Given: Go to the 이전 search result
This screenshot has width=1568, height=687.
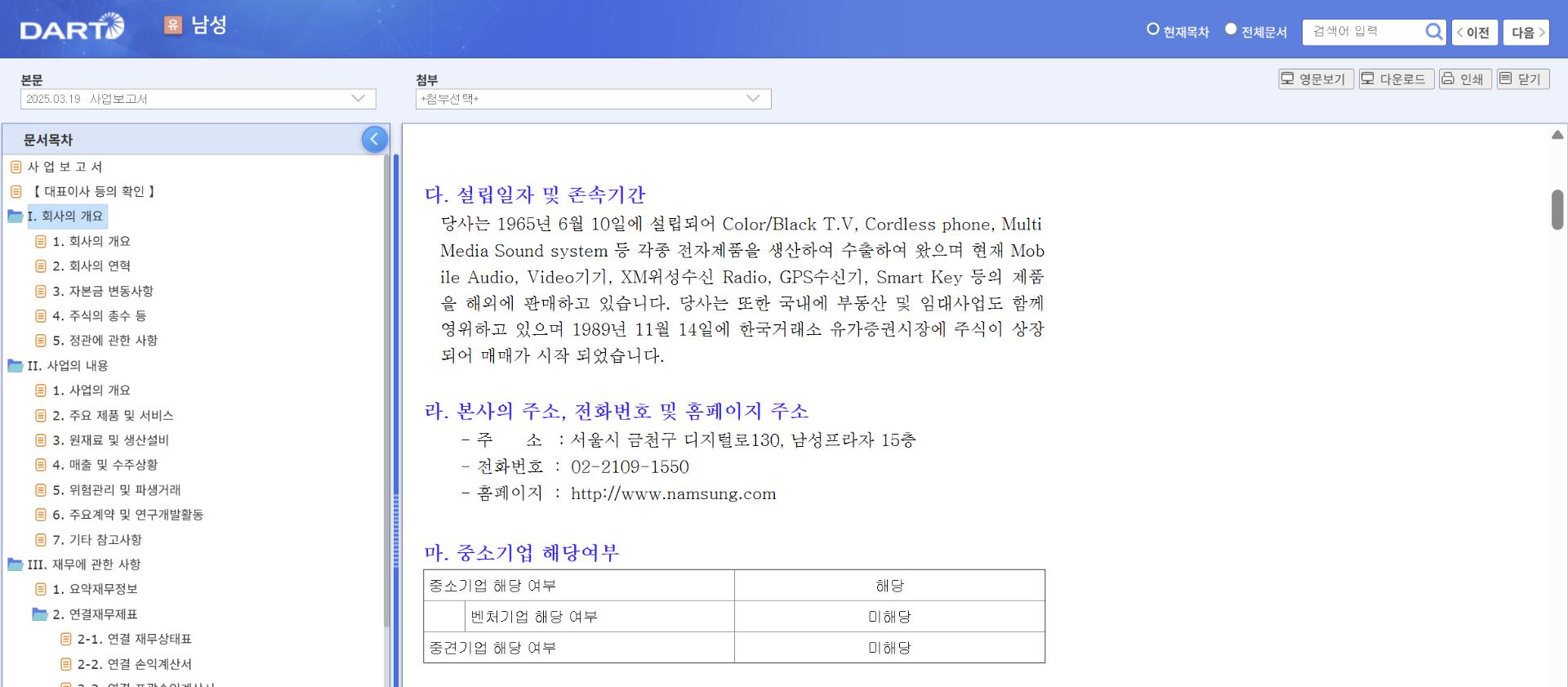Looking at the screenshot, I should pyautogui.click(x=1474, y=33).
